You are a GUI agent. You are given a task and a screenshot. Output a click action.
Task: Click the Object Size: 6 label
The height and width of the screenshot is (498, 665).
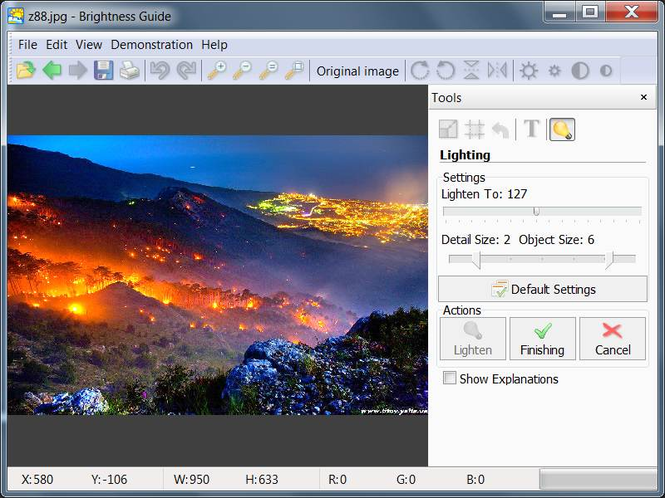(556, 240)
